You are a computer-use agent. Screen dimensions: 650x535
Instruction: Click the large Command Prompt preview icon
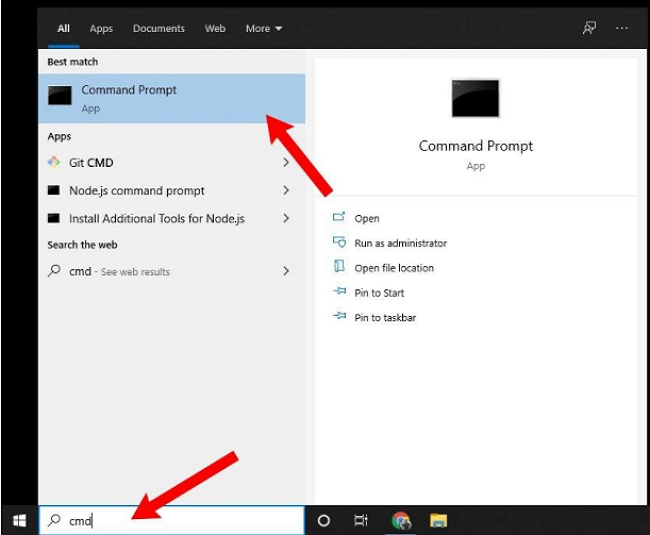tap(475, 99)
